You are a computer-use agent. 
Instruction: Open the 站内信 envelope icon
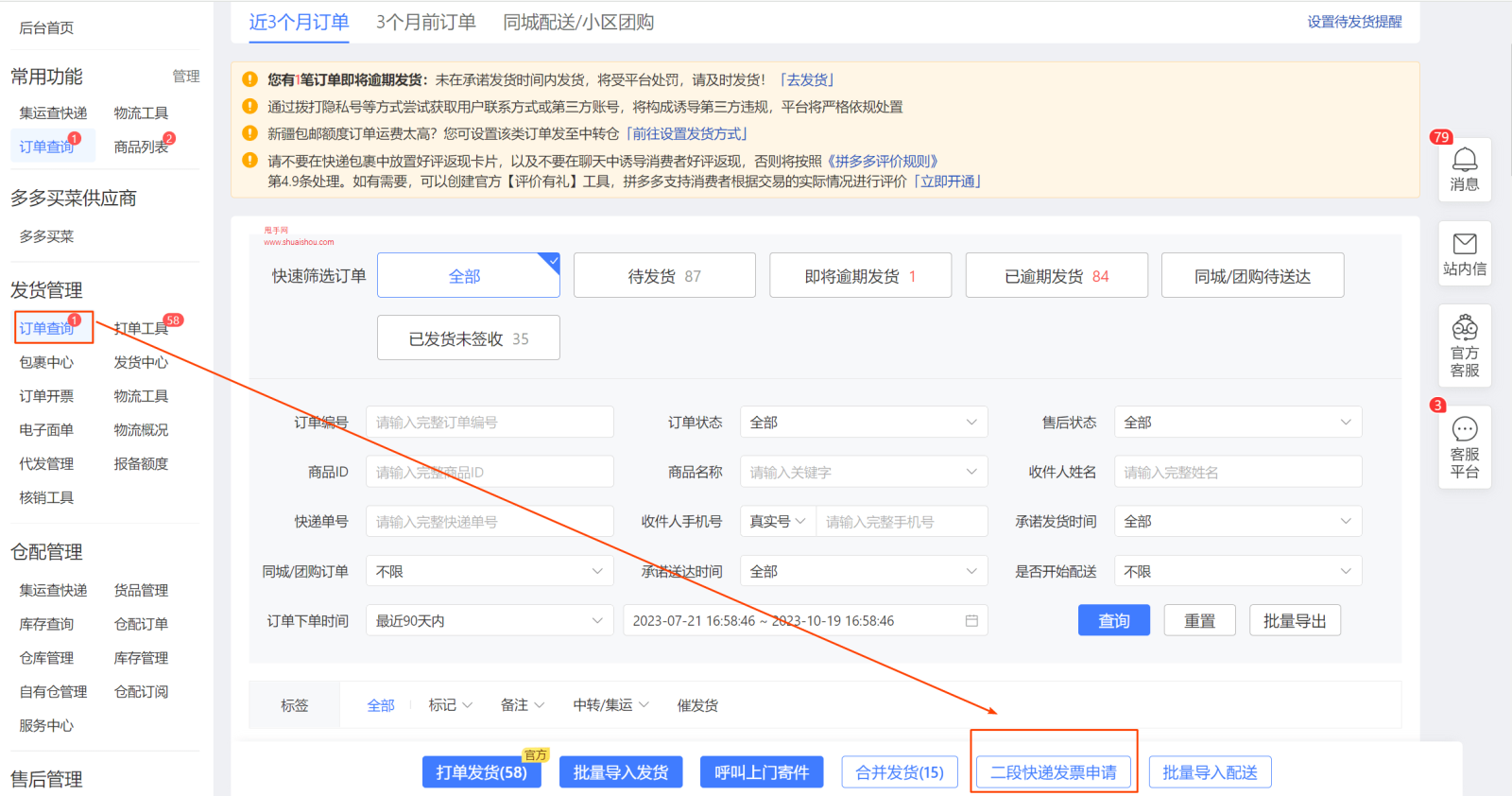(x=1465, y=243)
